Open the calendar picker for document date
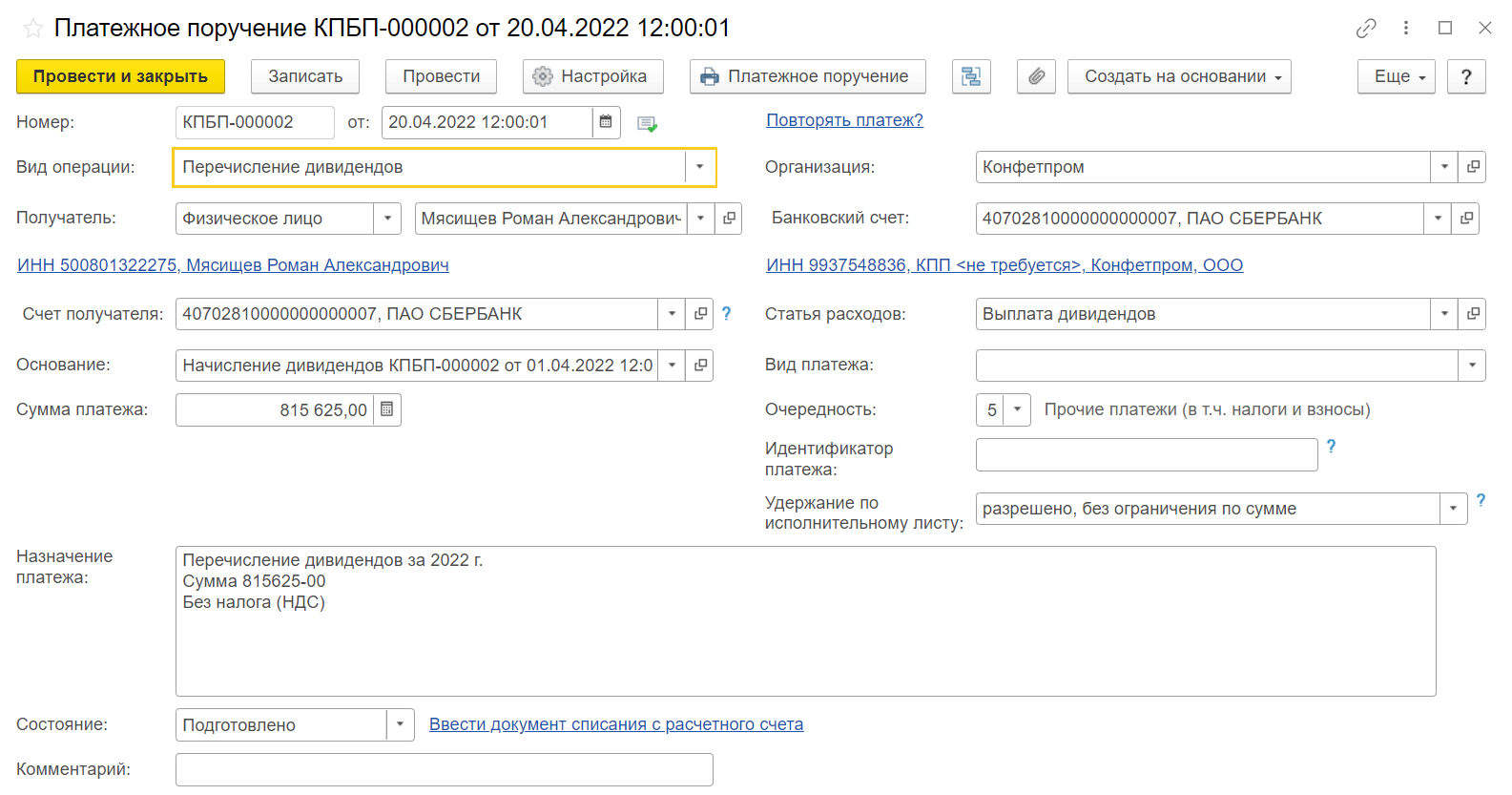Viewport: 1512px width, 795px height. point(606,122)
